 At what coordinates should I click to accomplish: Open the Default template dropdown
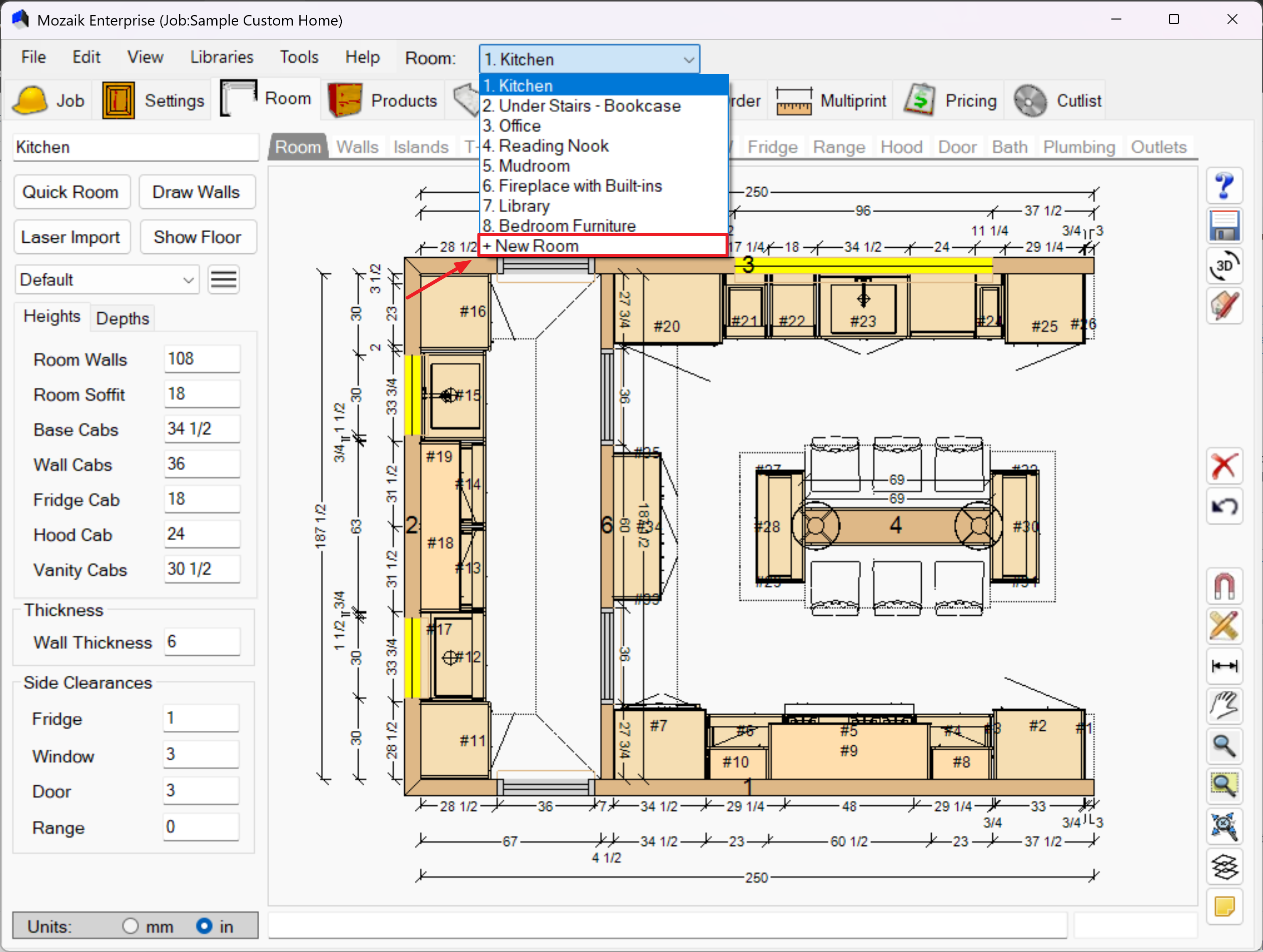[107, 280]
